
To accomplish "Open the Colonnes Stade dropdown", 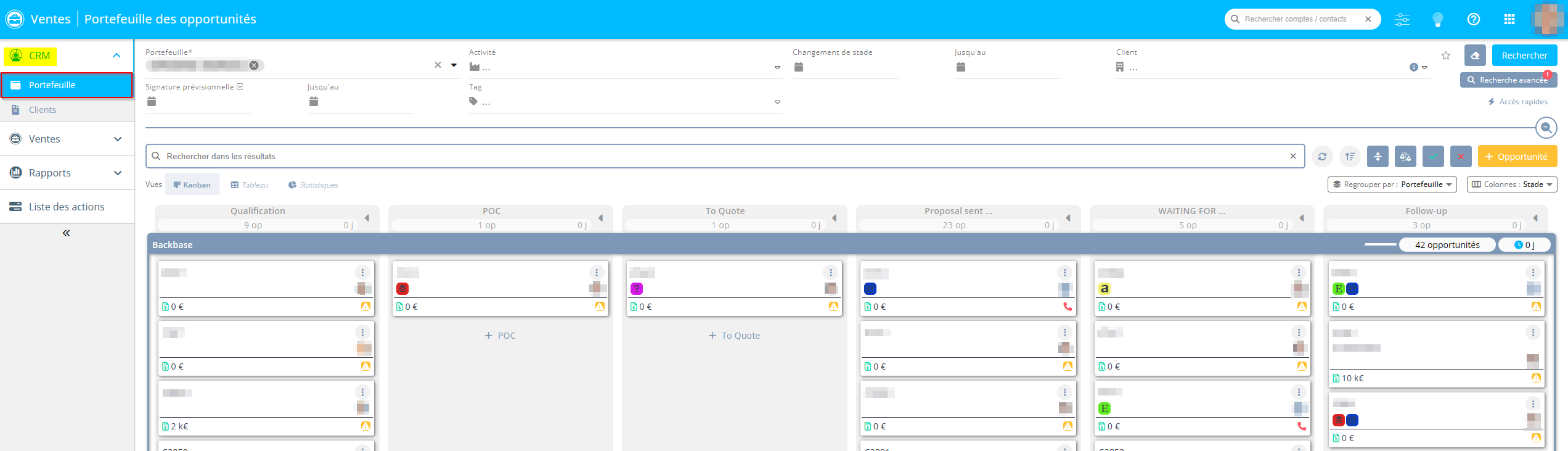I will pos(1511,184).
